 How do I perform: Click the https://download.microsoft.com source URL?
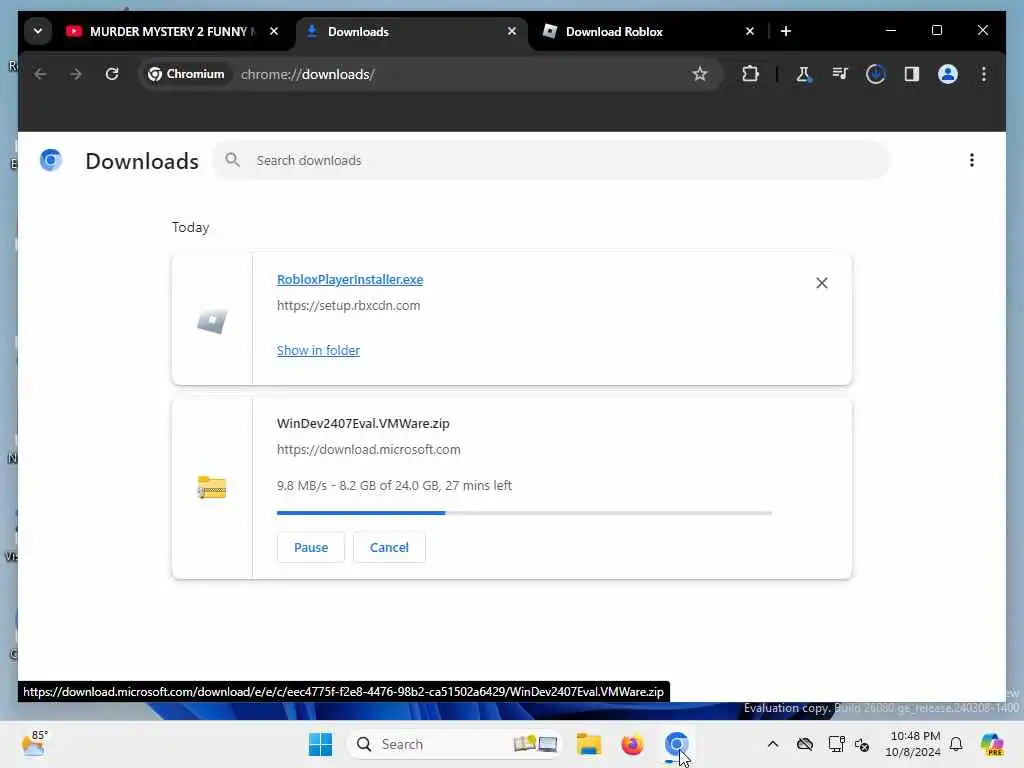tap(368, 449)
